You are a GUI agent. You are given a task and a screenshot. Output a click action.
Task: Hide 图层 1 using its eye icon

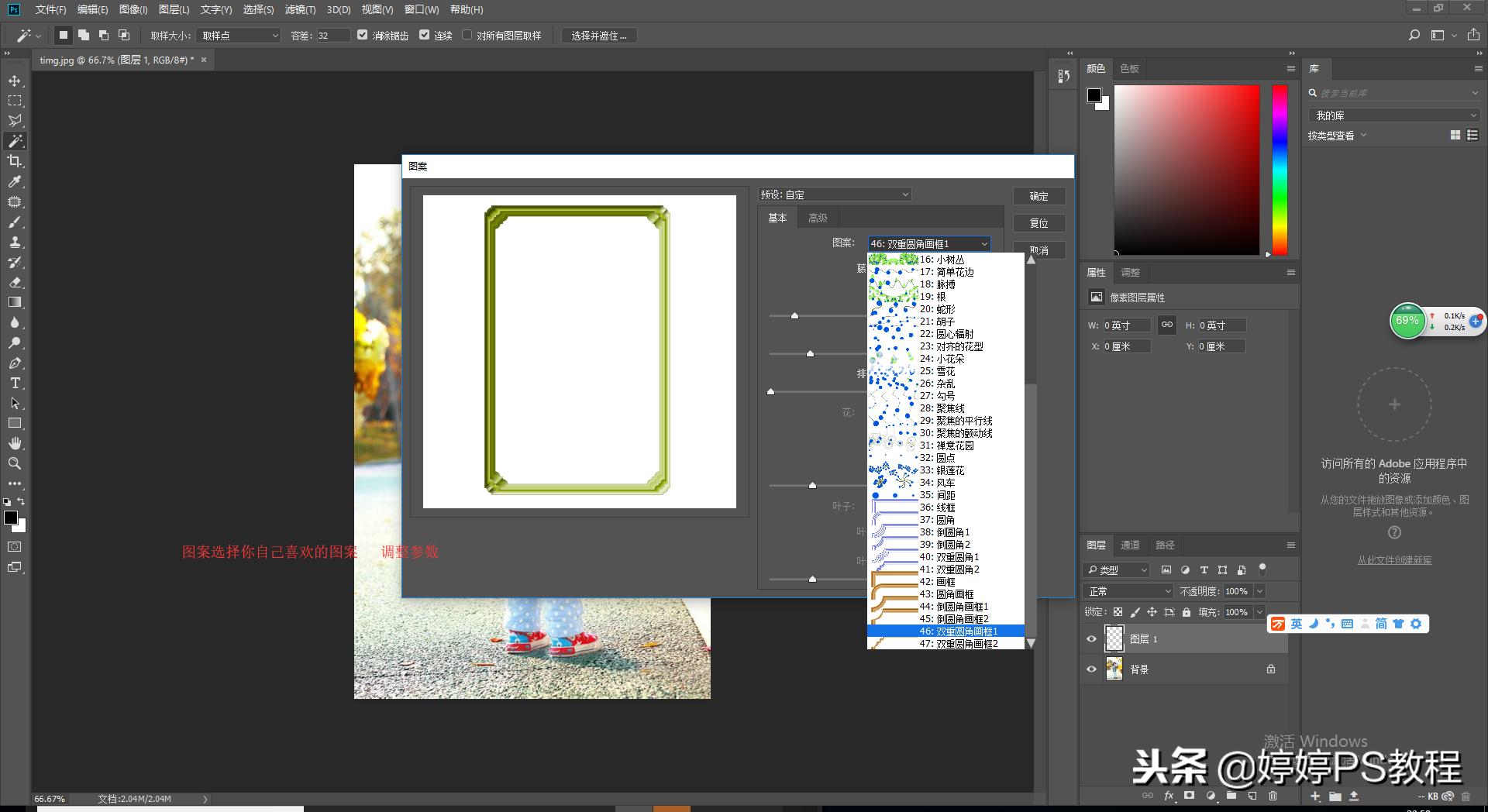(x=1091, y=639)
